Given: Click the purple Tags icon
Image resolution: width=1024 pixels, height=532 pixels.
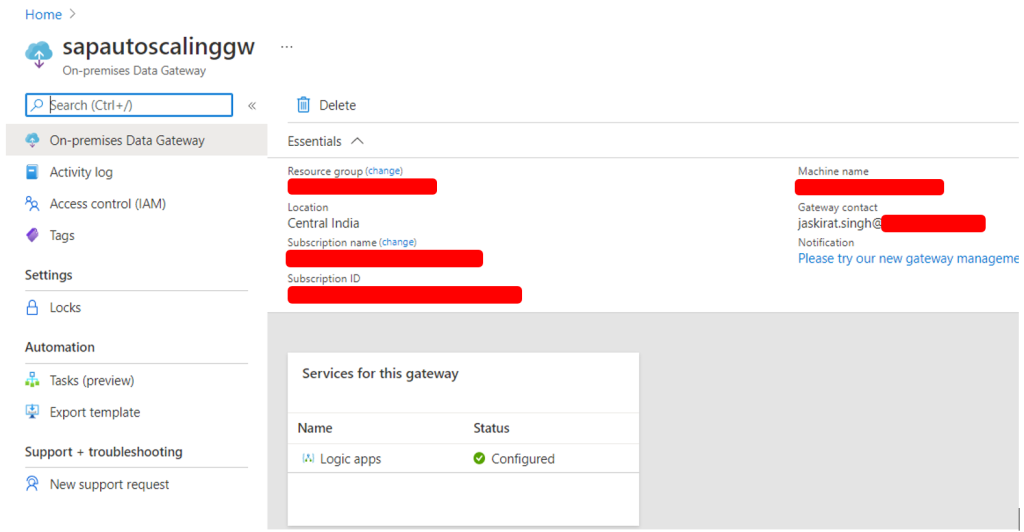Looking at the screenshot, I should pos(32,235).
